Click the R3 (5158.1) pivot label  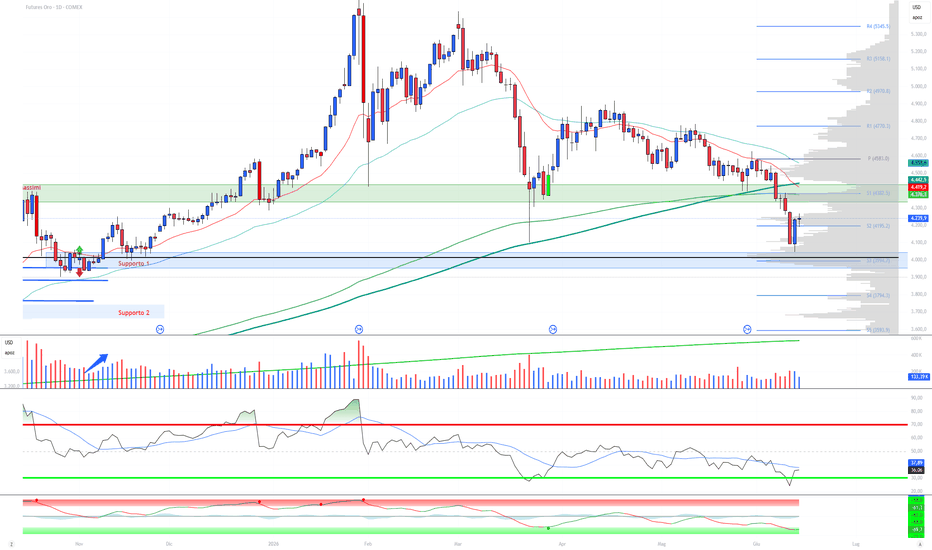(x=877, y=59)
